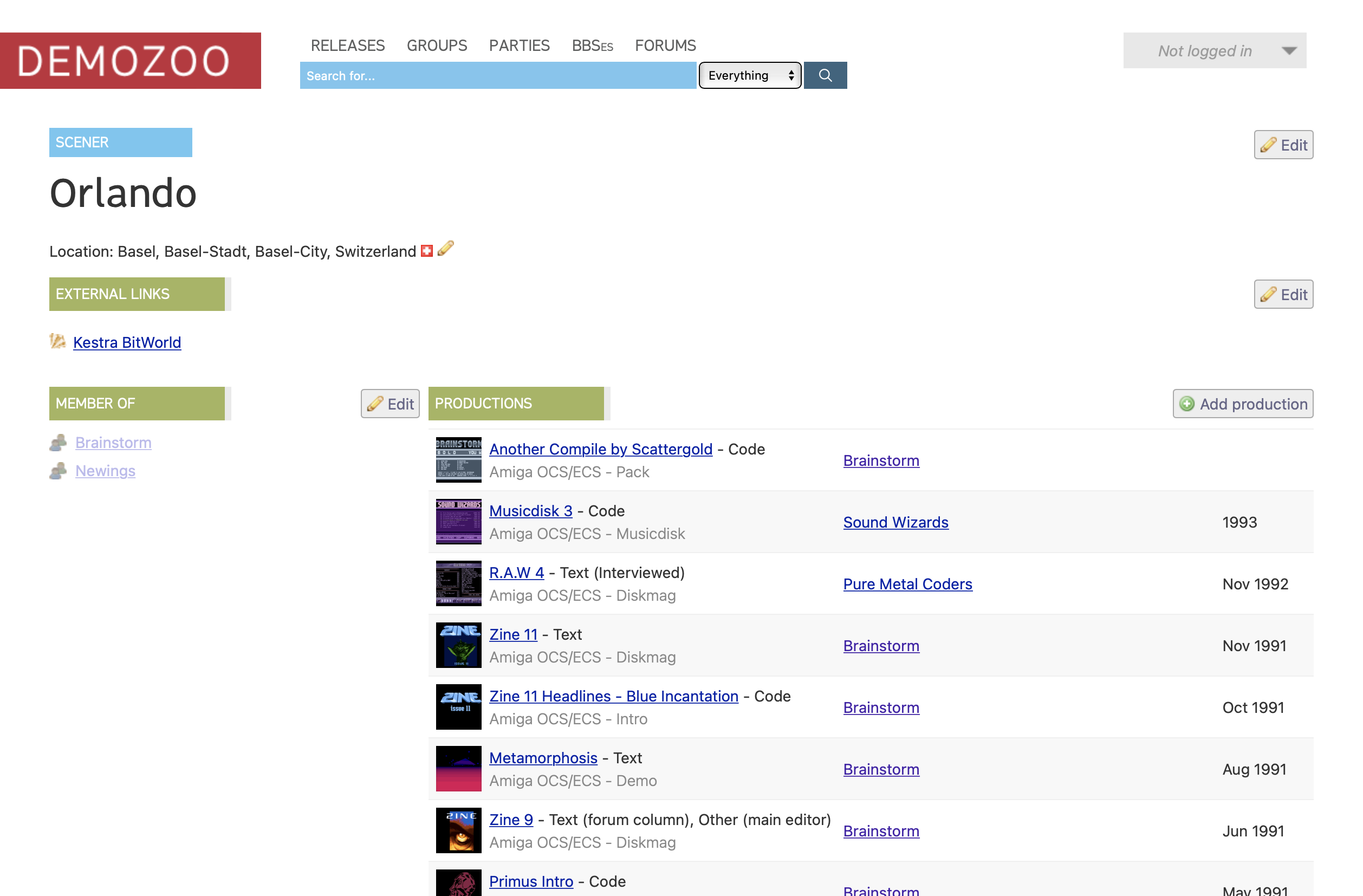This screenshot has height=896, width=1363.
Task: Click the Demozoo logo
Action: tap(131, 61)
